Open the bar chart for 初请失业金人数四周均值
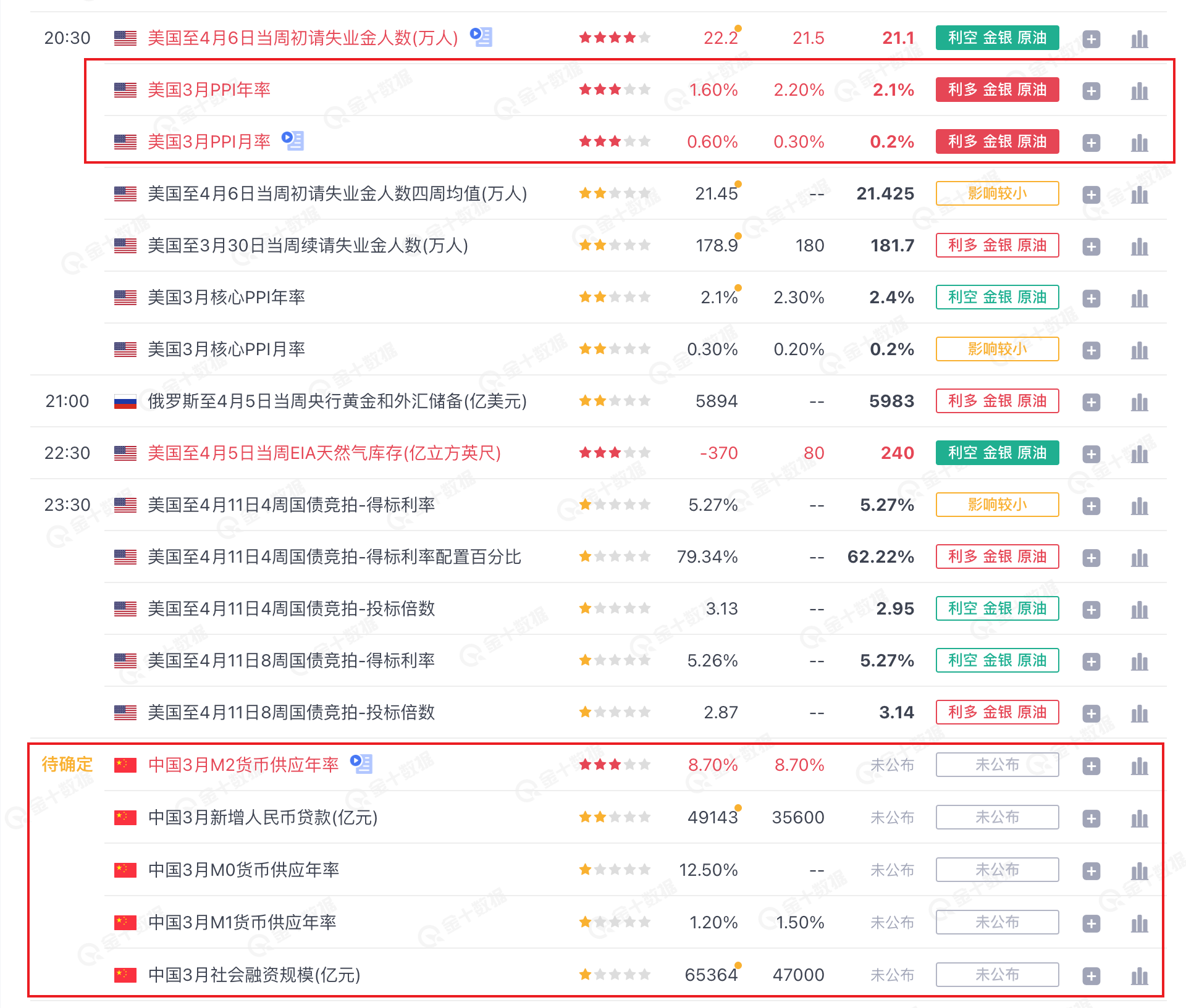The height and width of the screenshot is (1008, 1186). (x=1139, y=195)
